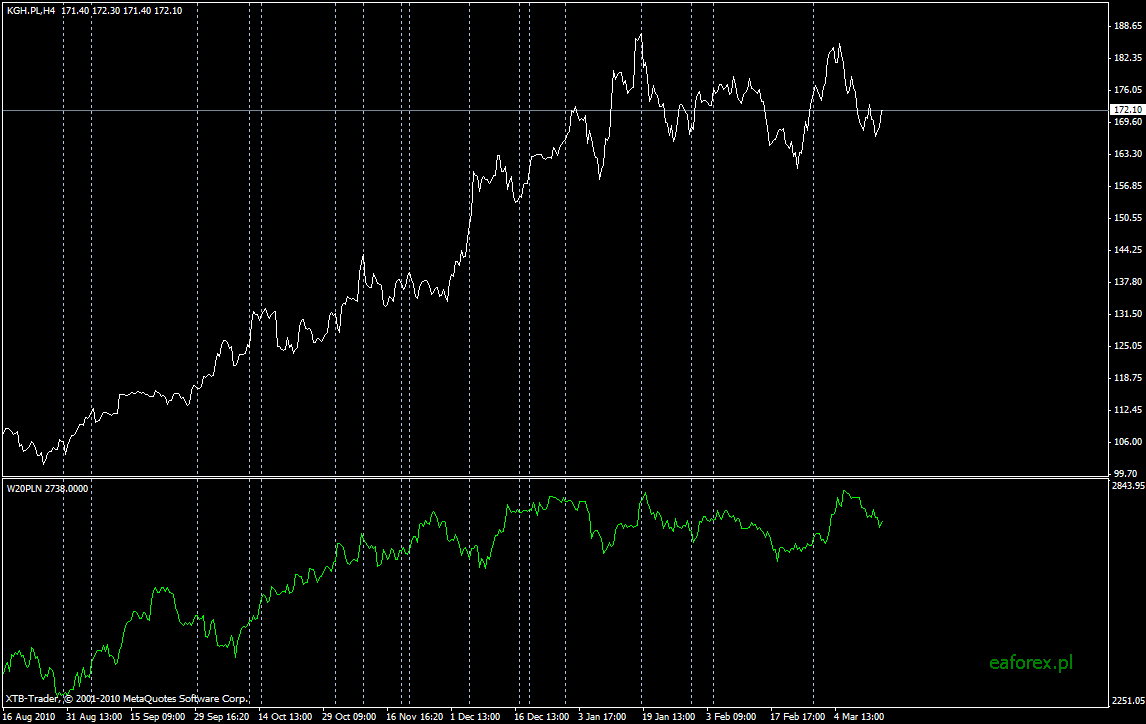Click price scale value 106.00
The image size is (1146, 724).
[x=1128, y=442]
